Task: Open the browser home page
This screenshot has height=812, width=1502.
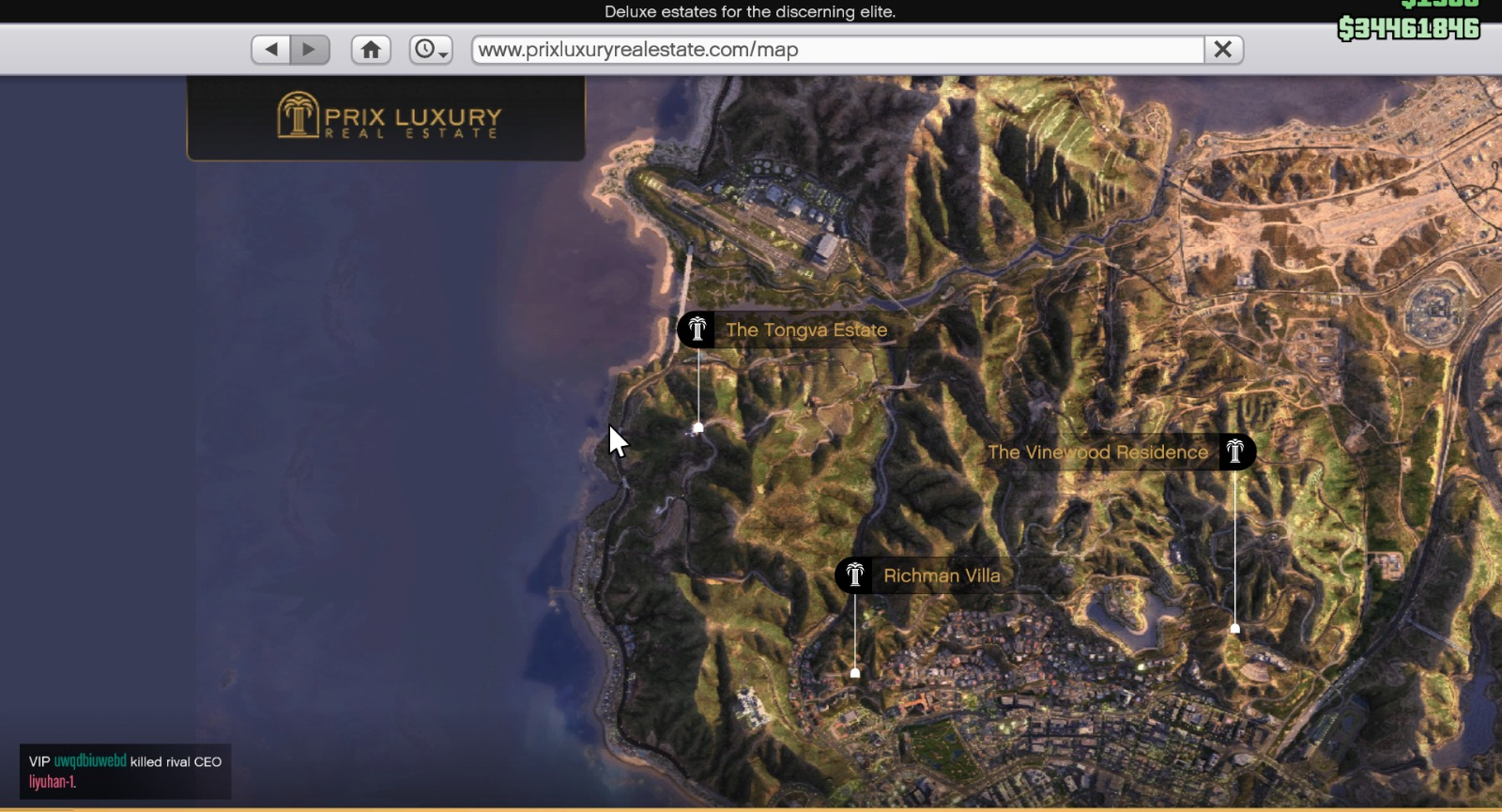Action: point(371,50)
